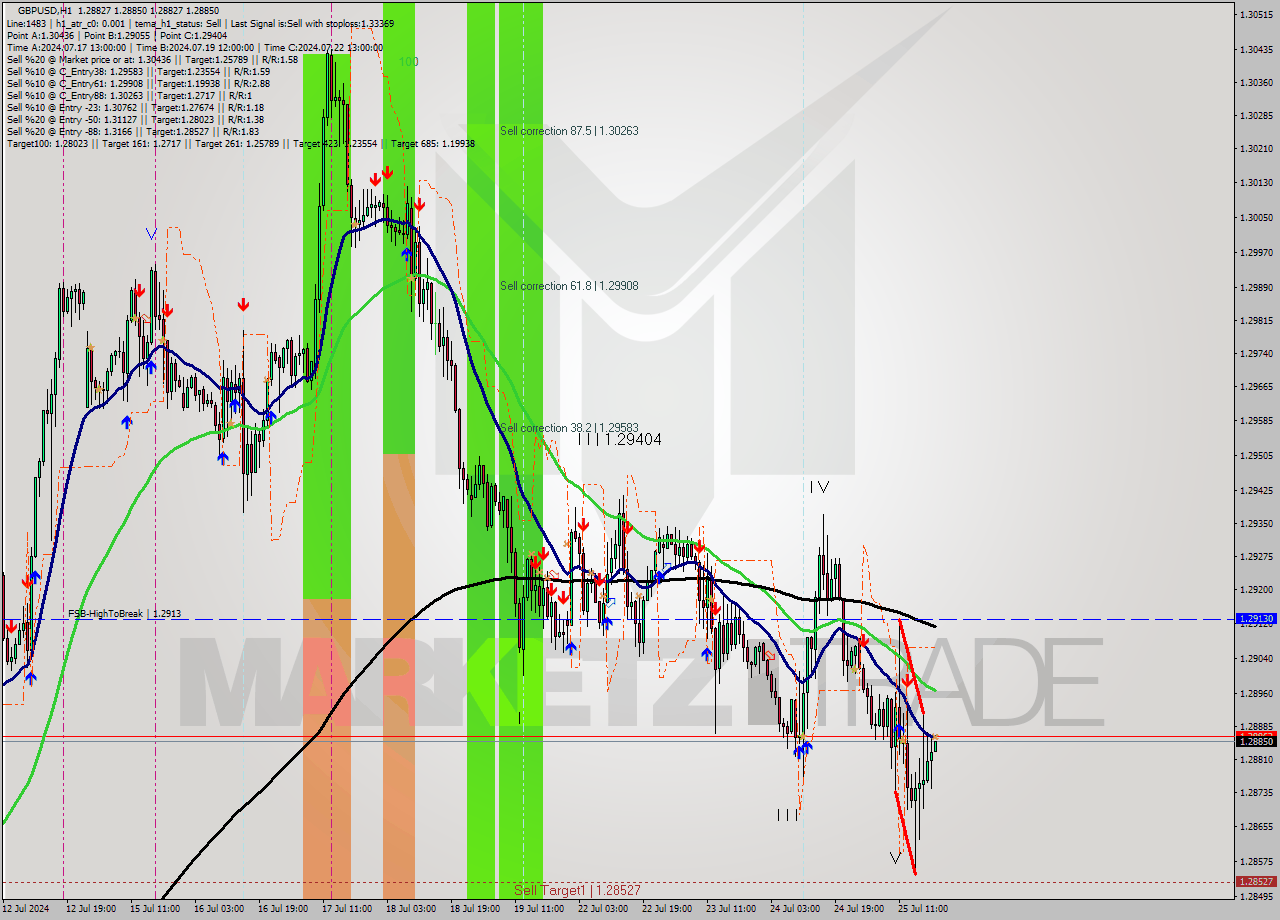Image resolution: width=1280 pixels, height=920 pixels.
Task: Click 'FSB-HighToBreak | 1.2913' level label
Action: 124,614
